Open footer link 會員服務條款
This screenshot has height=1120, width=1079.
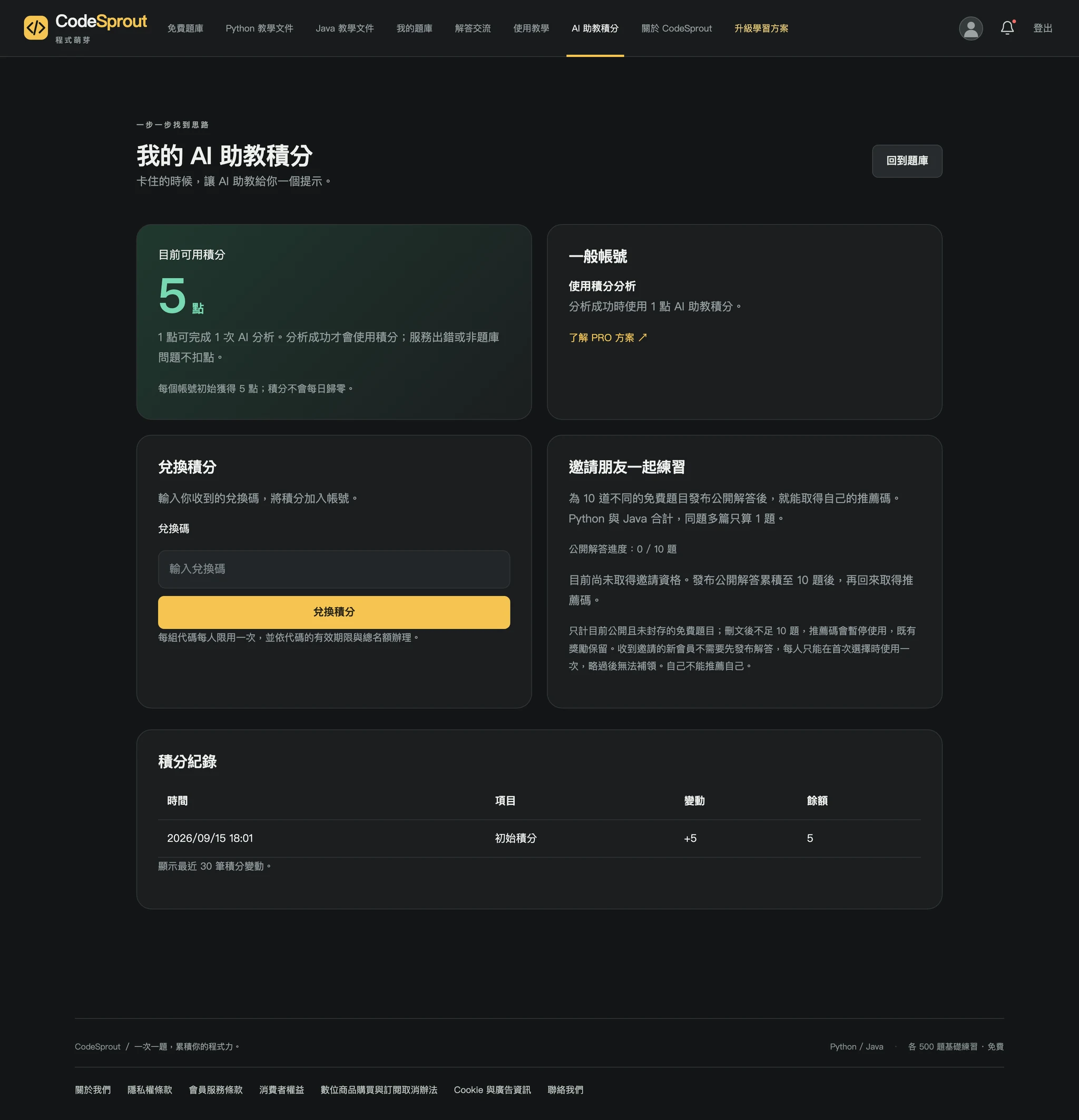[x=215, y=1090]
